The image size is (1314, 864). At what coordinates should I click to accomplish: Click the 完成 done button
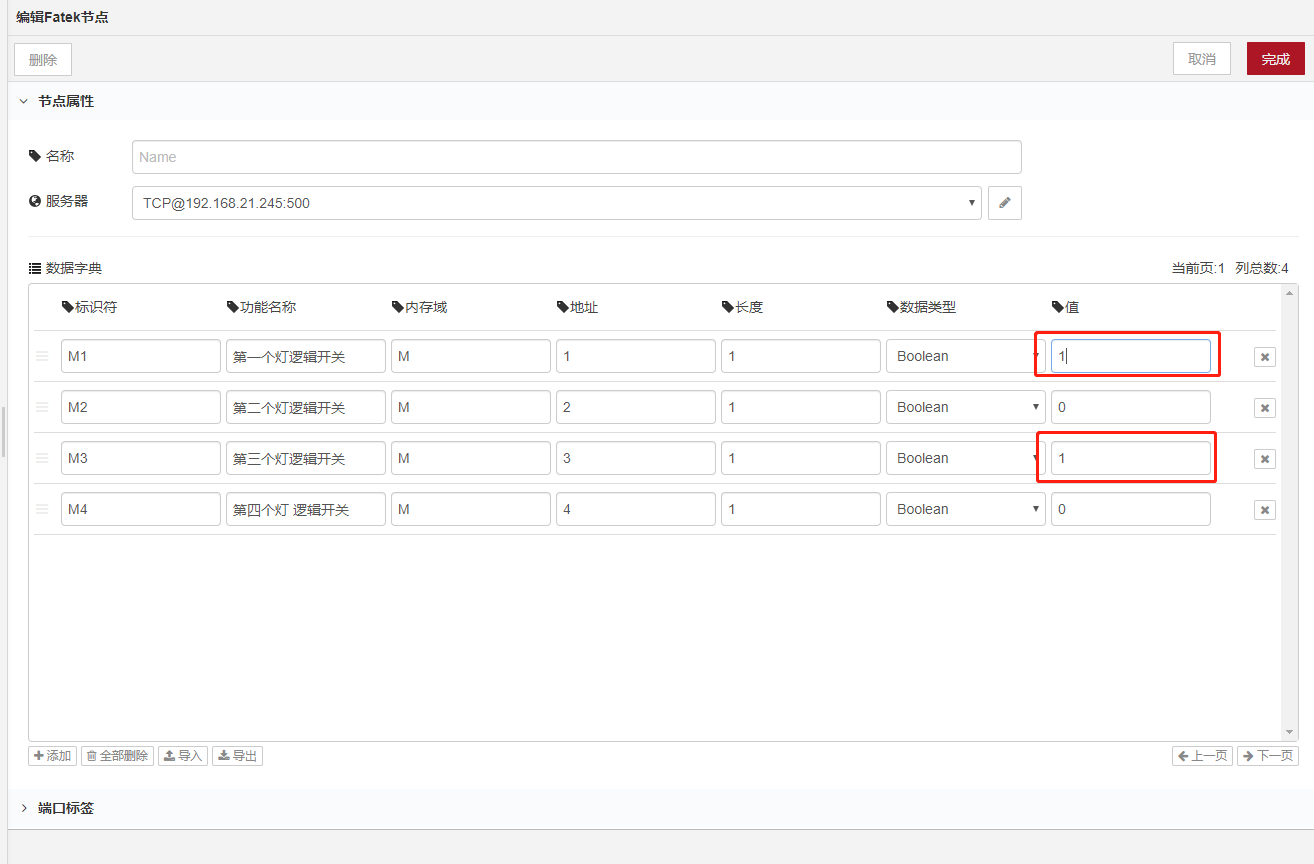coord(1275,59)
